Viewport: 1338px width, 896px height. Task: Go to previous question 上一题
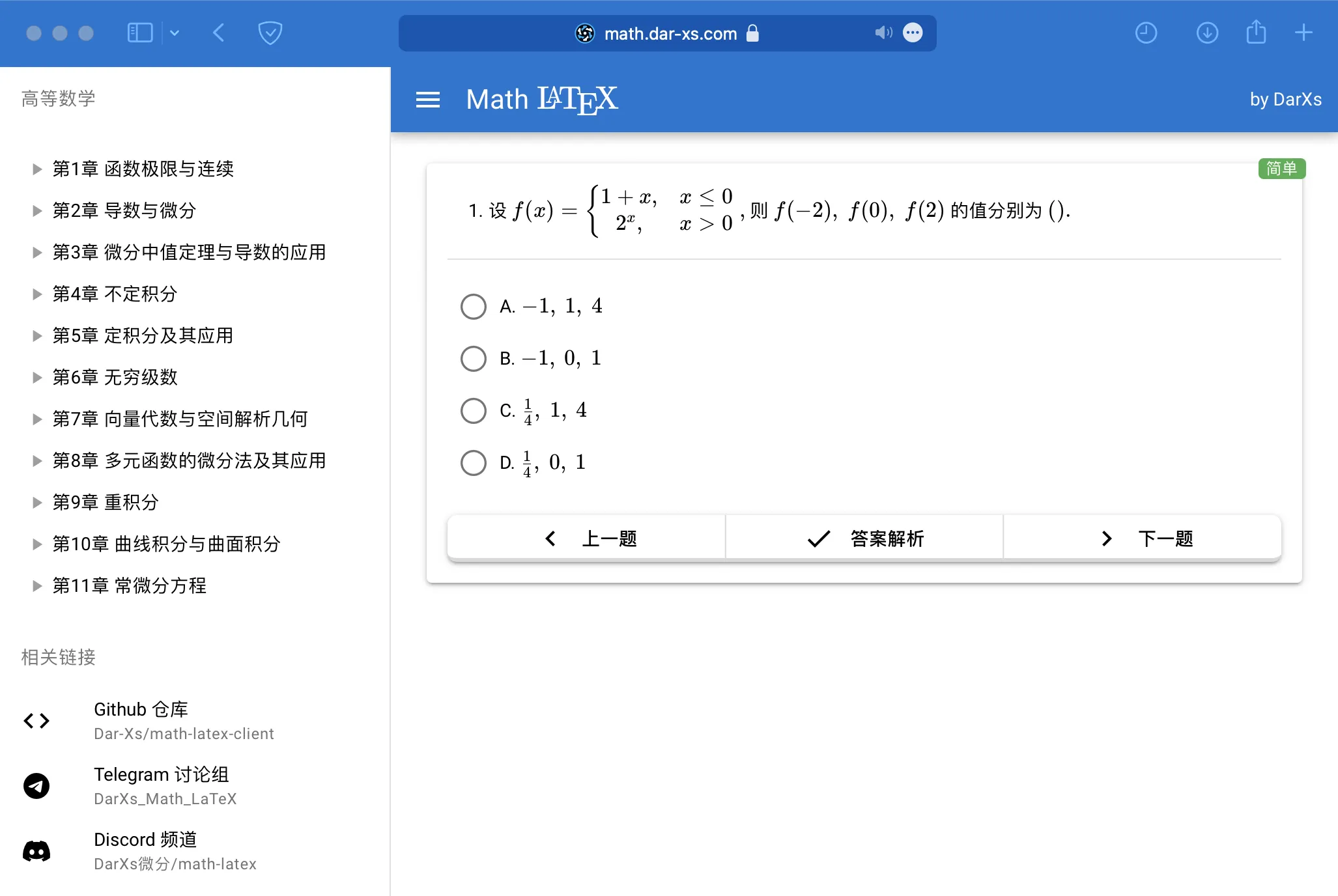(586, 539)
